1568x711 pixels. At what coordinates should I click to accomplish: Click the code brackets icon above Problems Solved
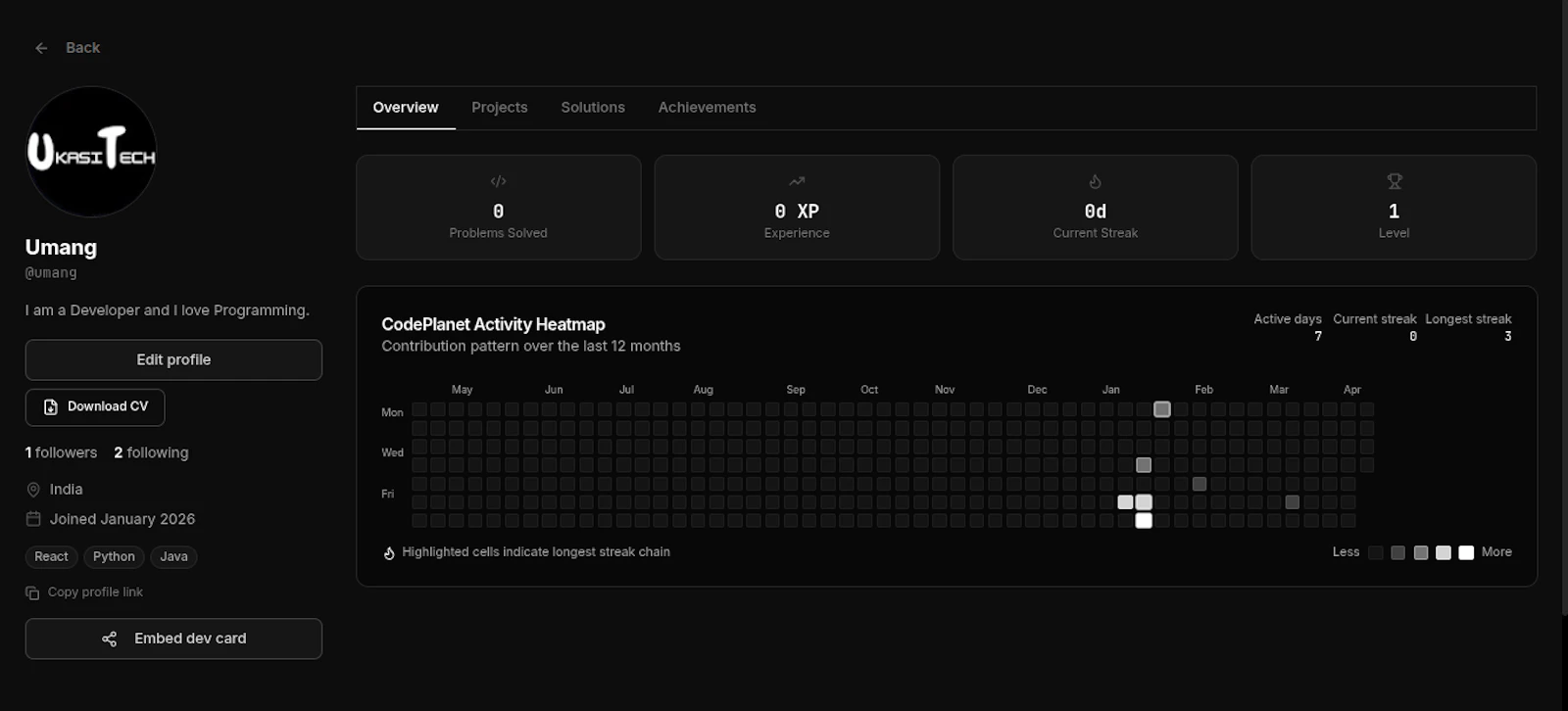click(x=498, y=181)
